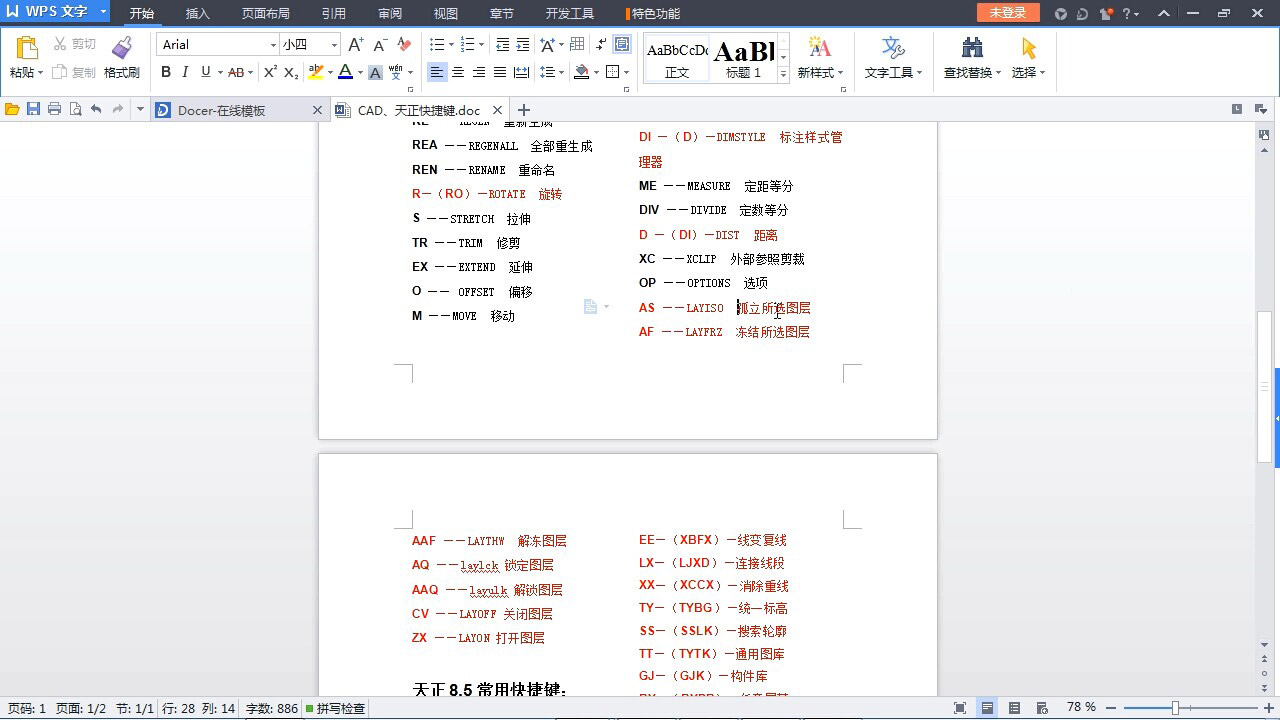Click the vertical scrollbar thumb
The height and width of the screenshot is (720, 1280).
1265,387
